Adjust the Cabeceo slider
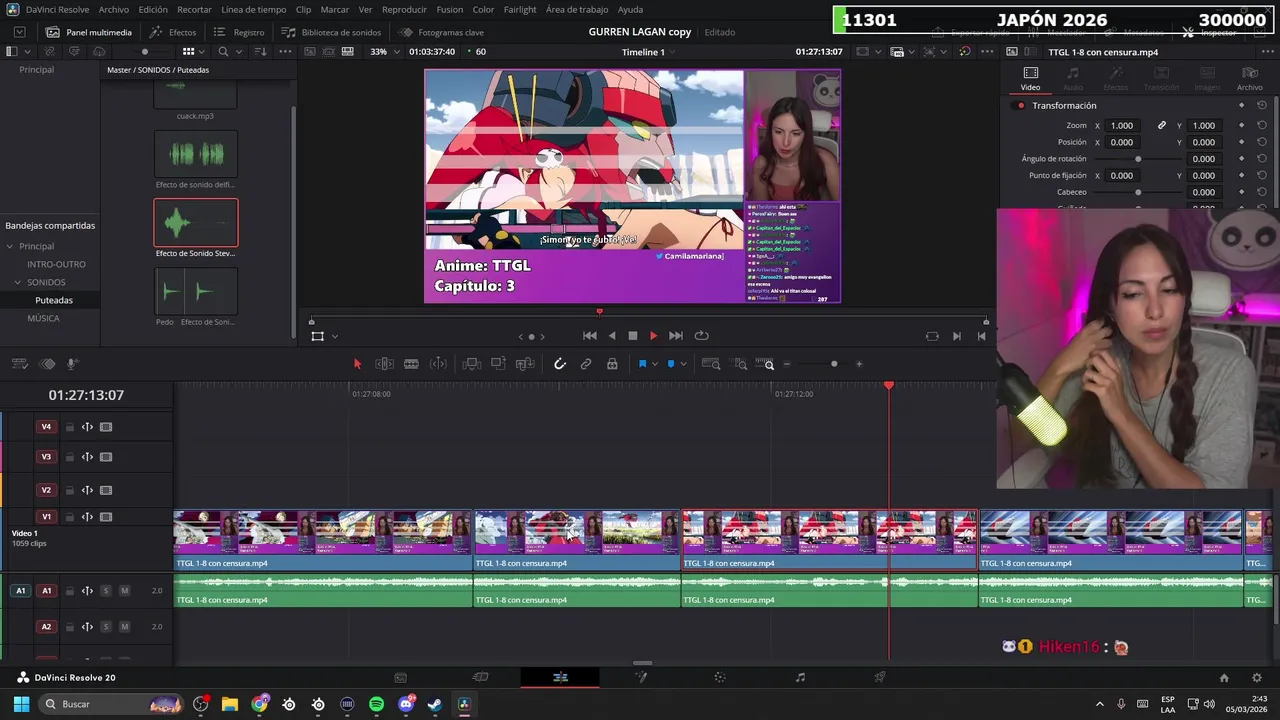Viewport: 1280px width, 720px height. coord(1137,192)
